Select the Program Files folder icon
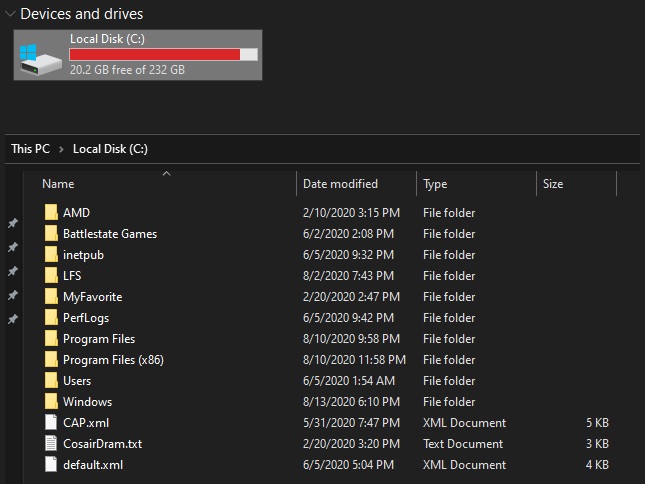The height and width of the screenshot is (484, 645). [51, 338]
